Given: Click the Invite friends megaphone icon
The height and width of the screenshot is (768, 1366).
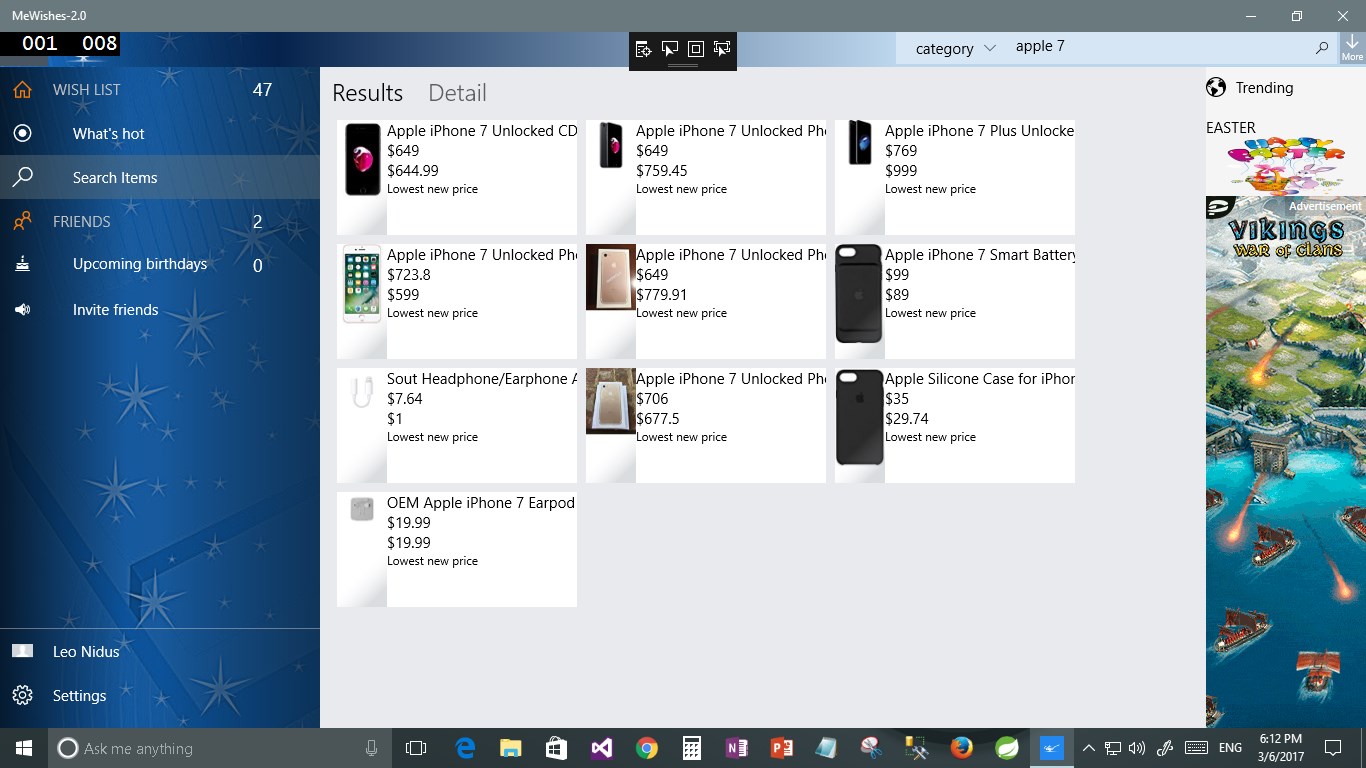Looking at the screenshot, I should (22, 309).
